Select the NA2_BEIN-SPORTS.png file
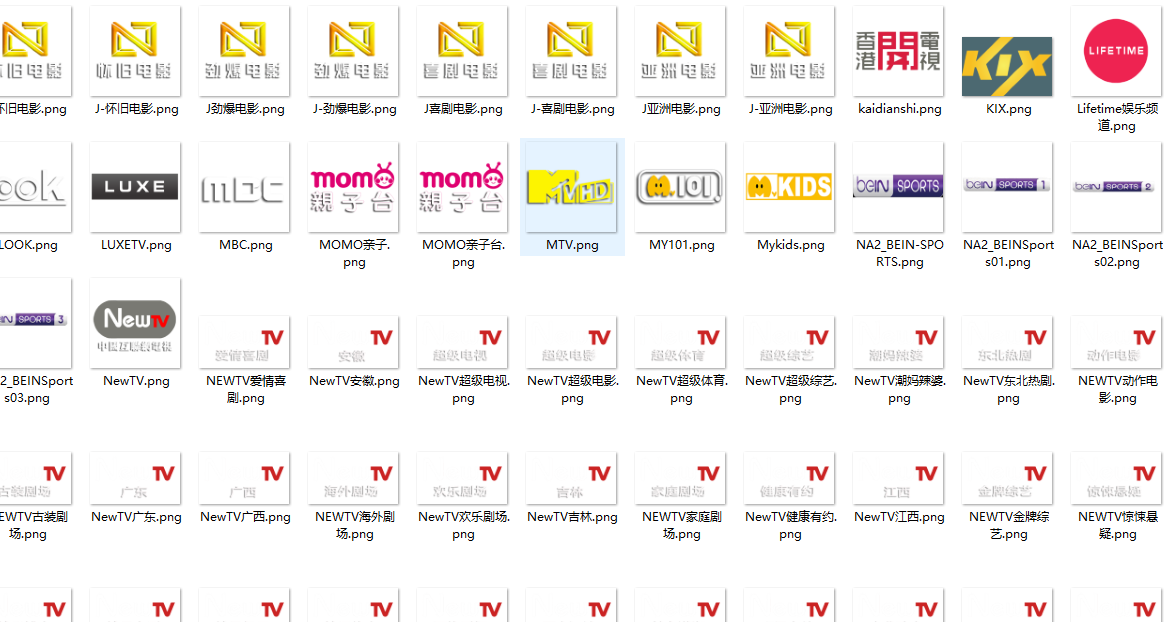Image resolution: width=1173 pixels, height=622 pixels. pyautogui.click(x=898, y=187)
